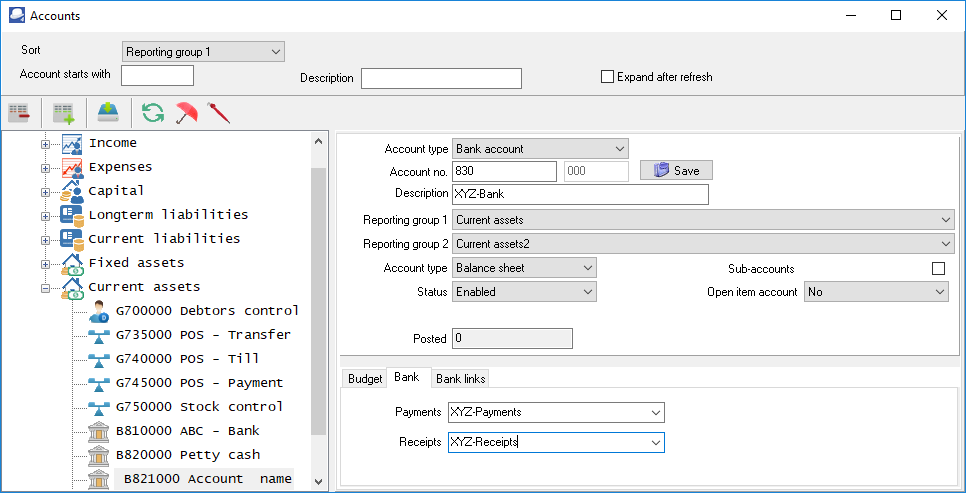Open the Sort dropdown

click(x=203, y=52)
